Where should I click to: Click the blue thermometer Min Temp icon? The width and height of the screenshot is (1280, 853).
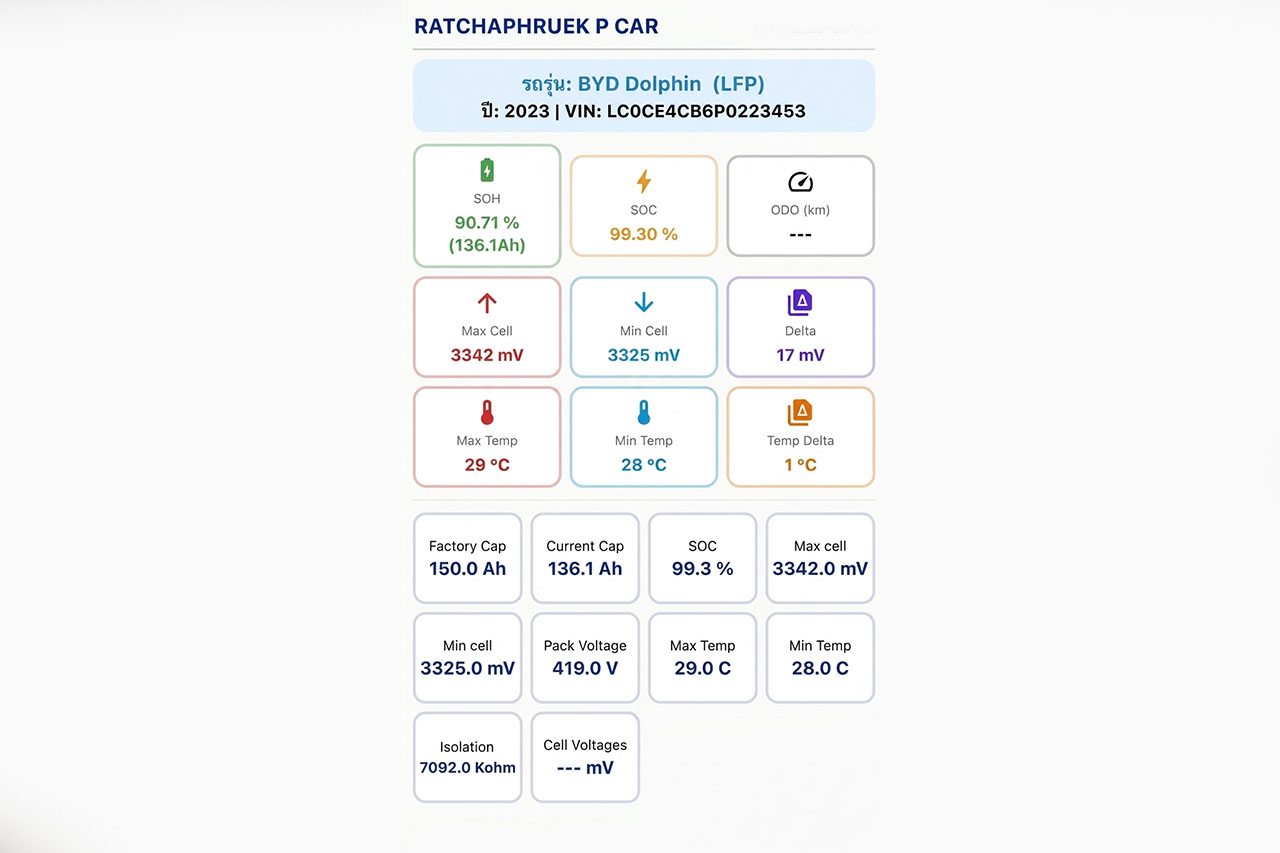point(644,412)
